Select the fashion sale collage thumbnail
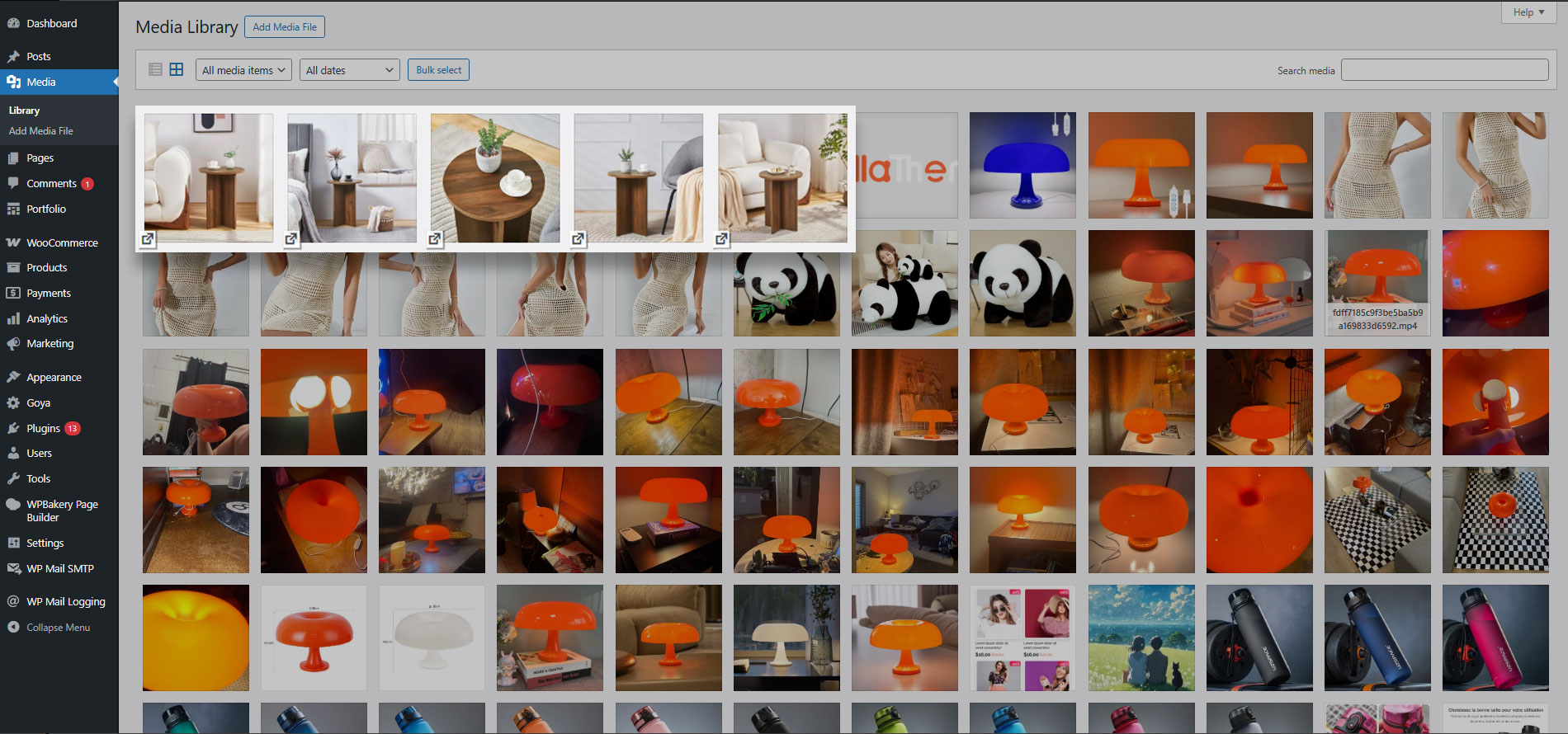1568x734 pixels. tap(1023, 638)
